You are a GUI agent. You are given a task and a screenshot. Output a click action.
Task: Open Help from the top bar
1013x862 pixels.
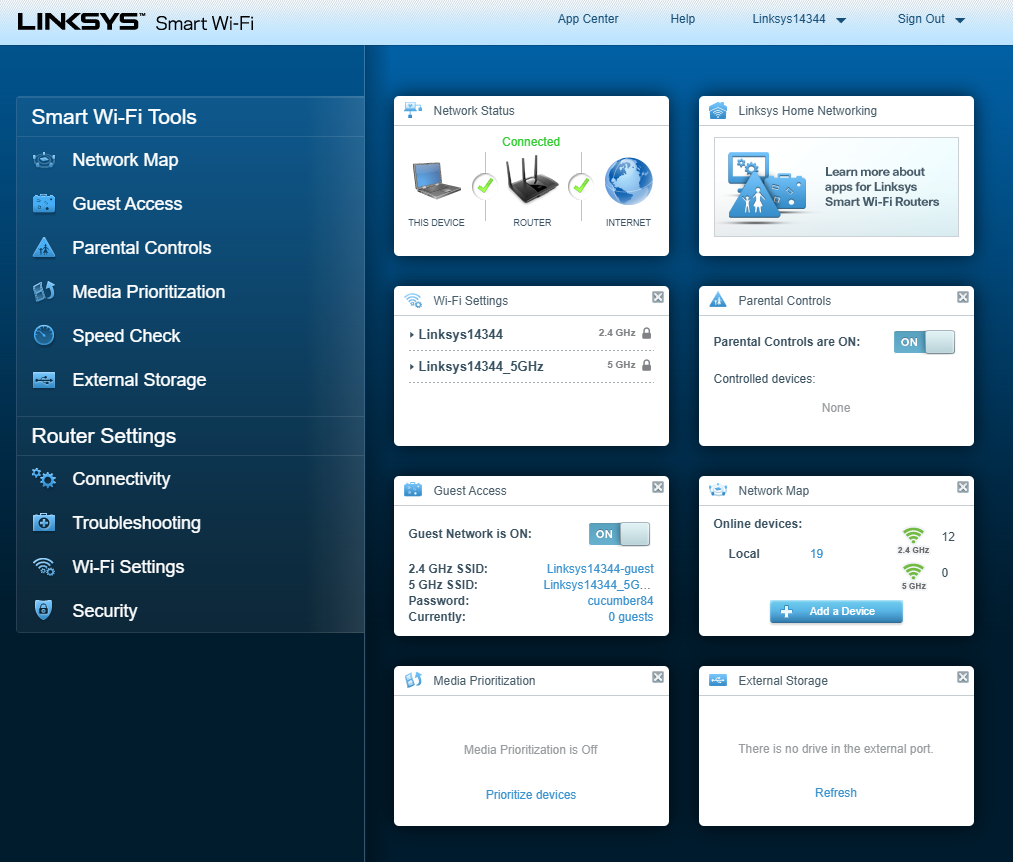coord(682,19)
